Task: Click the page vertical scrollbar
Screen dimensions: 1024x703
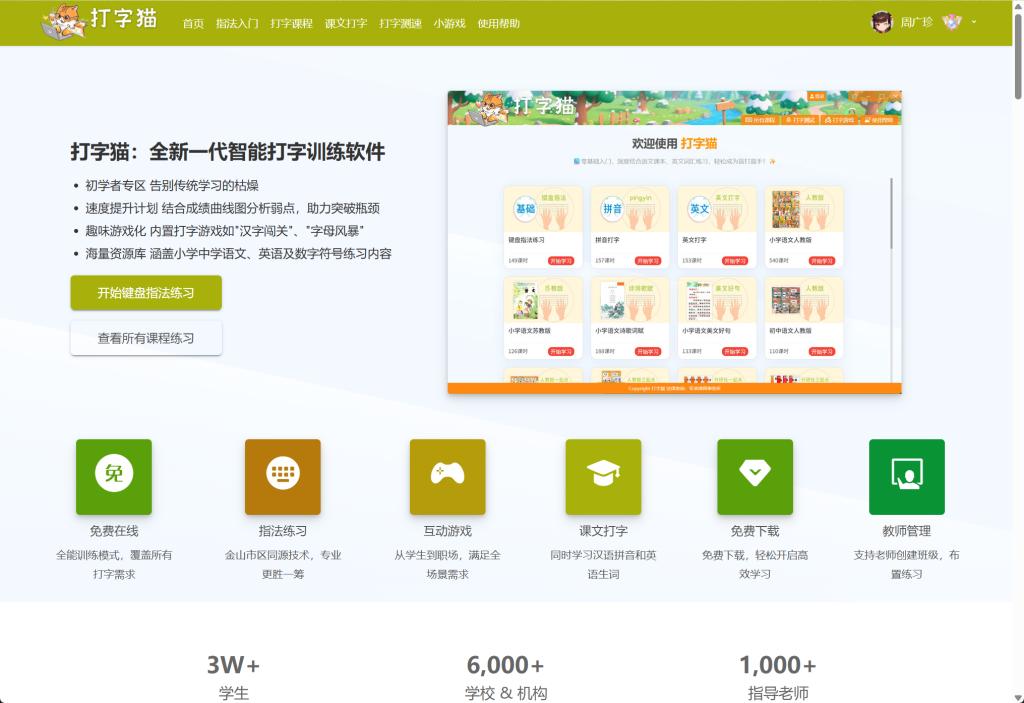Action: 1018,60
